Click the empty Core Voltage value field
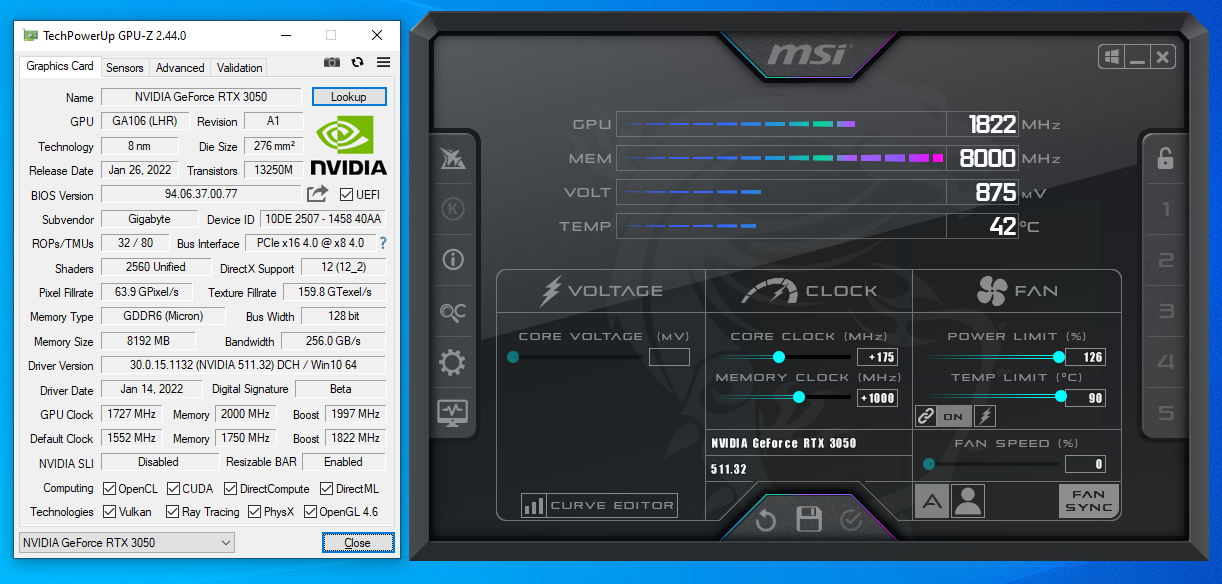This screenshot has width=1222, height=584. (670, 357)
